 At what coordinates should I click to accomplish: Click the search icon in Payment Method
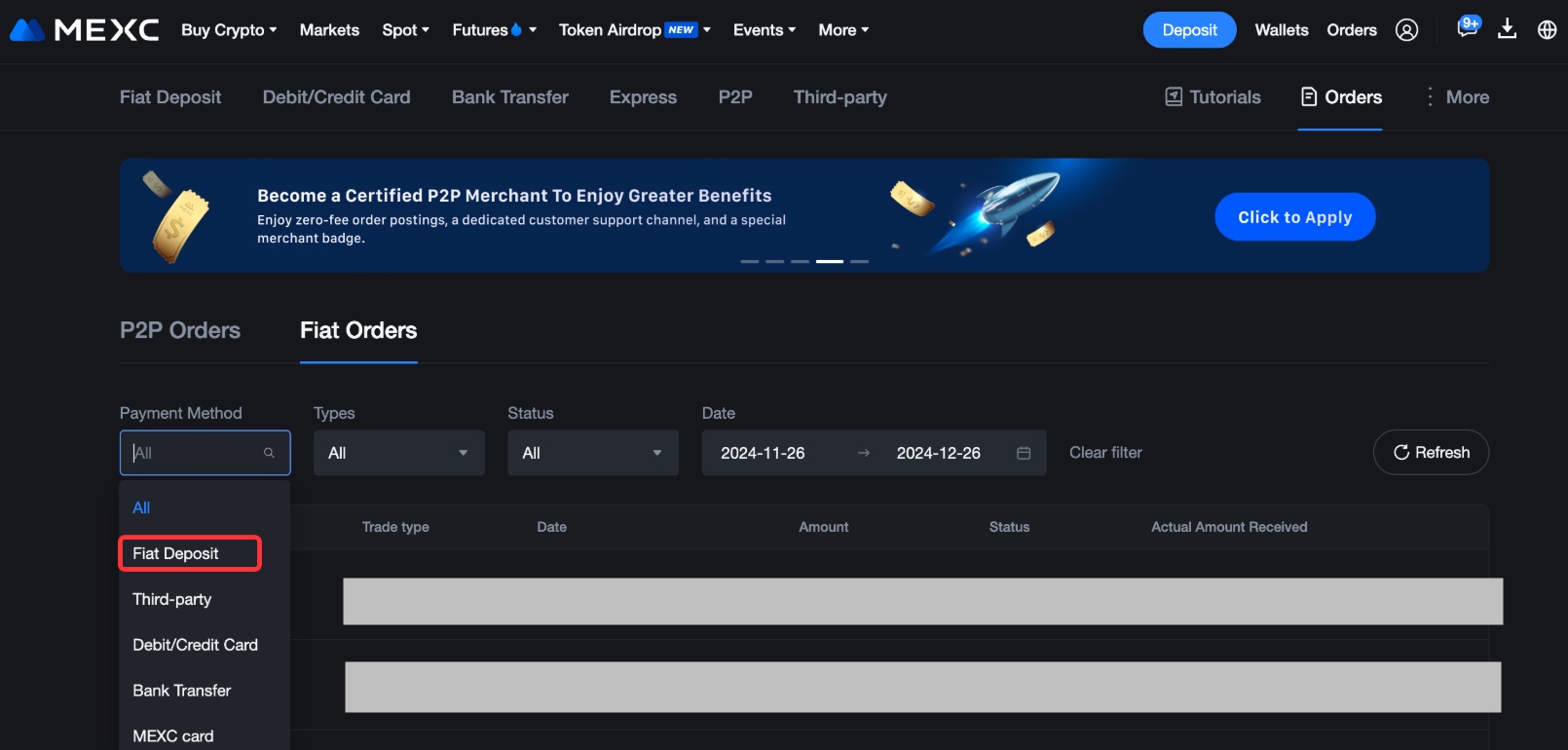coord(269,453)
